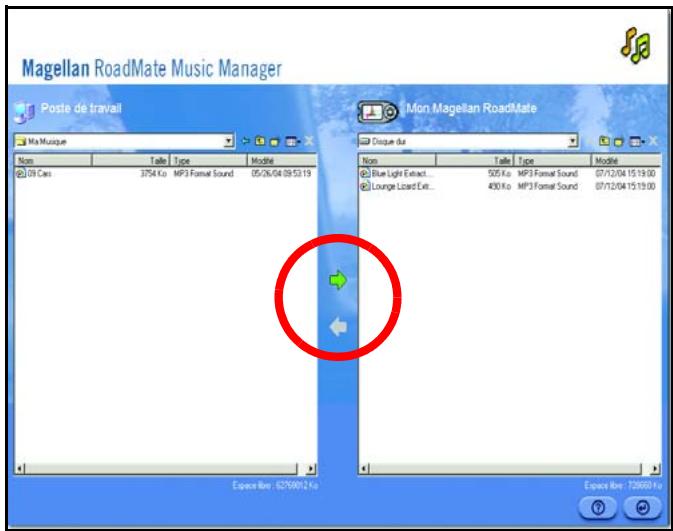Screen dimensions: 673x531
Task: Click the Espace libre text under left panel
Action: pyautogui.click(x=275, y=485)
